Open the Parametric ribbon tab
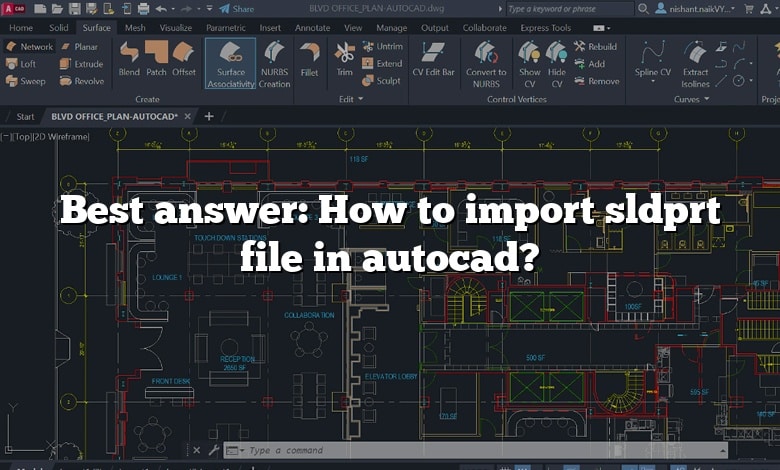This screenshot has width=780, height=470. click(226, 28)
